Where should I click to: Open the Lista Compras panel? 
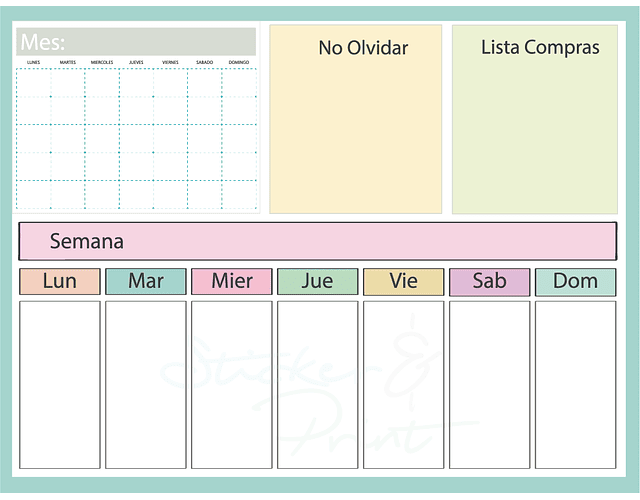534,119
